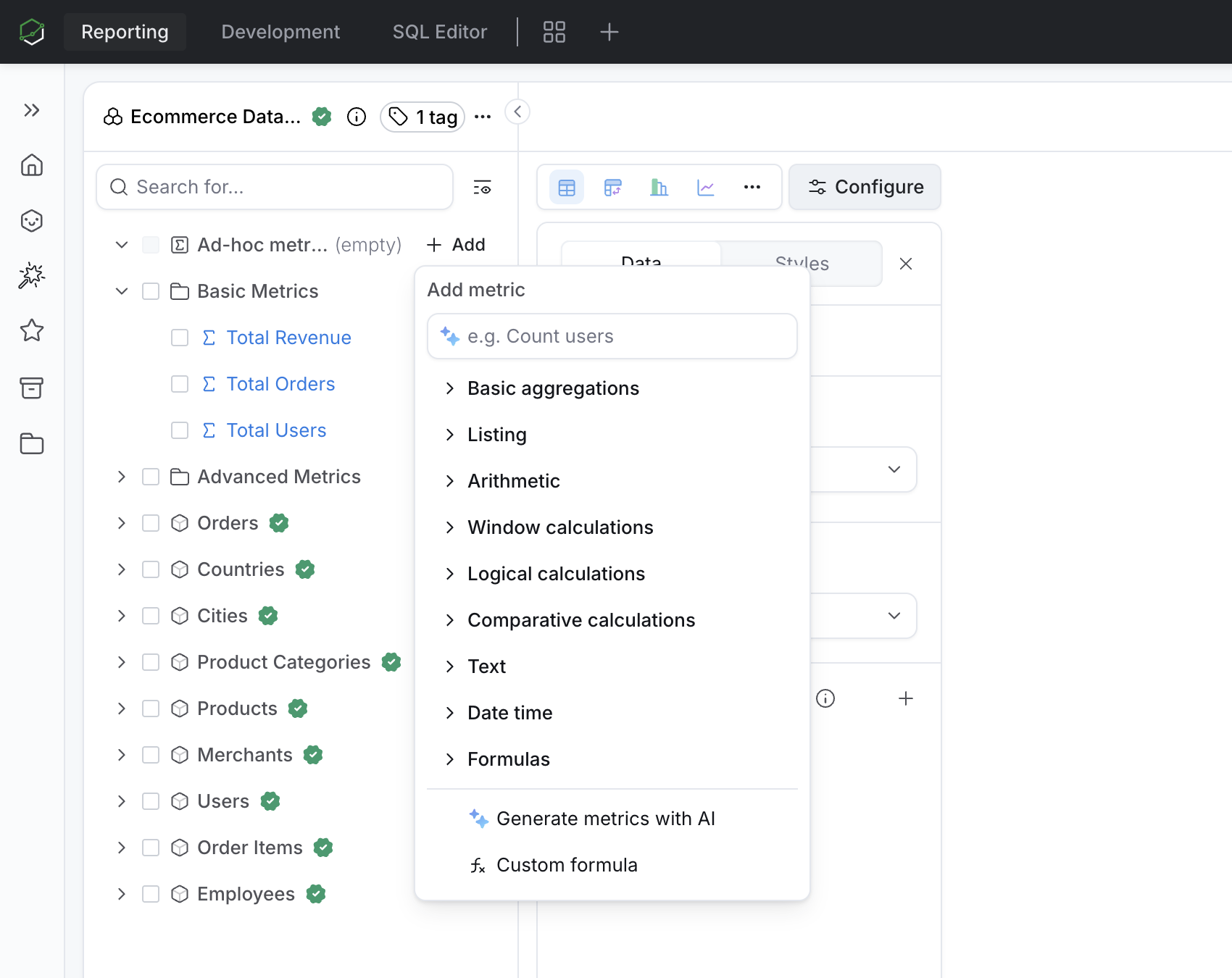Open the lower dropdown in configure panel

pyautogui.click(x=862, y=616)
